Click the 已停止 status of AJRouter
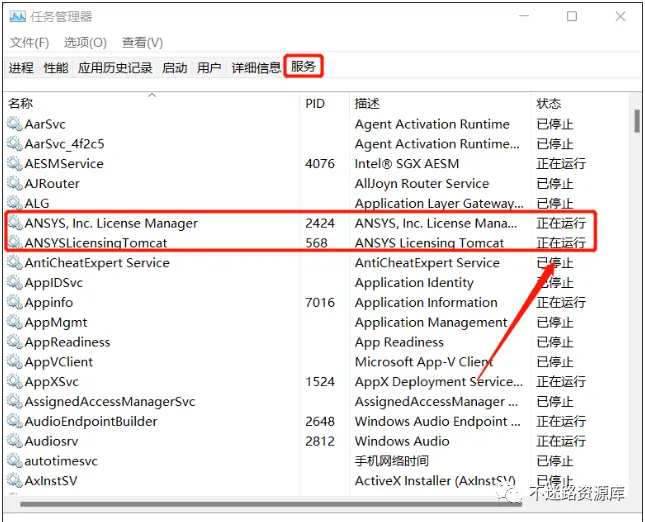 (x=555, y=183)
